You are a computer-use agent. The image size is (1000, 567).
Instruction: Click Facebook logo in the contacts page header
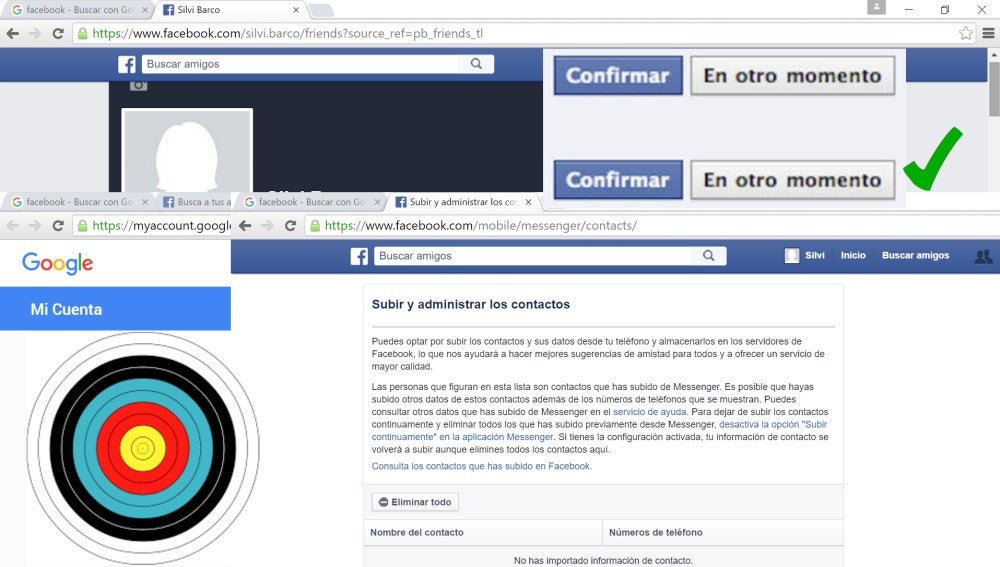[359, 256]
